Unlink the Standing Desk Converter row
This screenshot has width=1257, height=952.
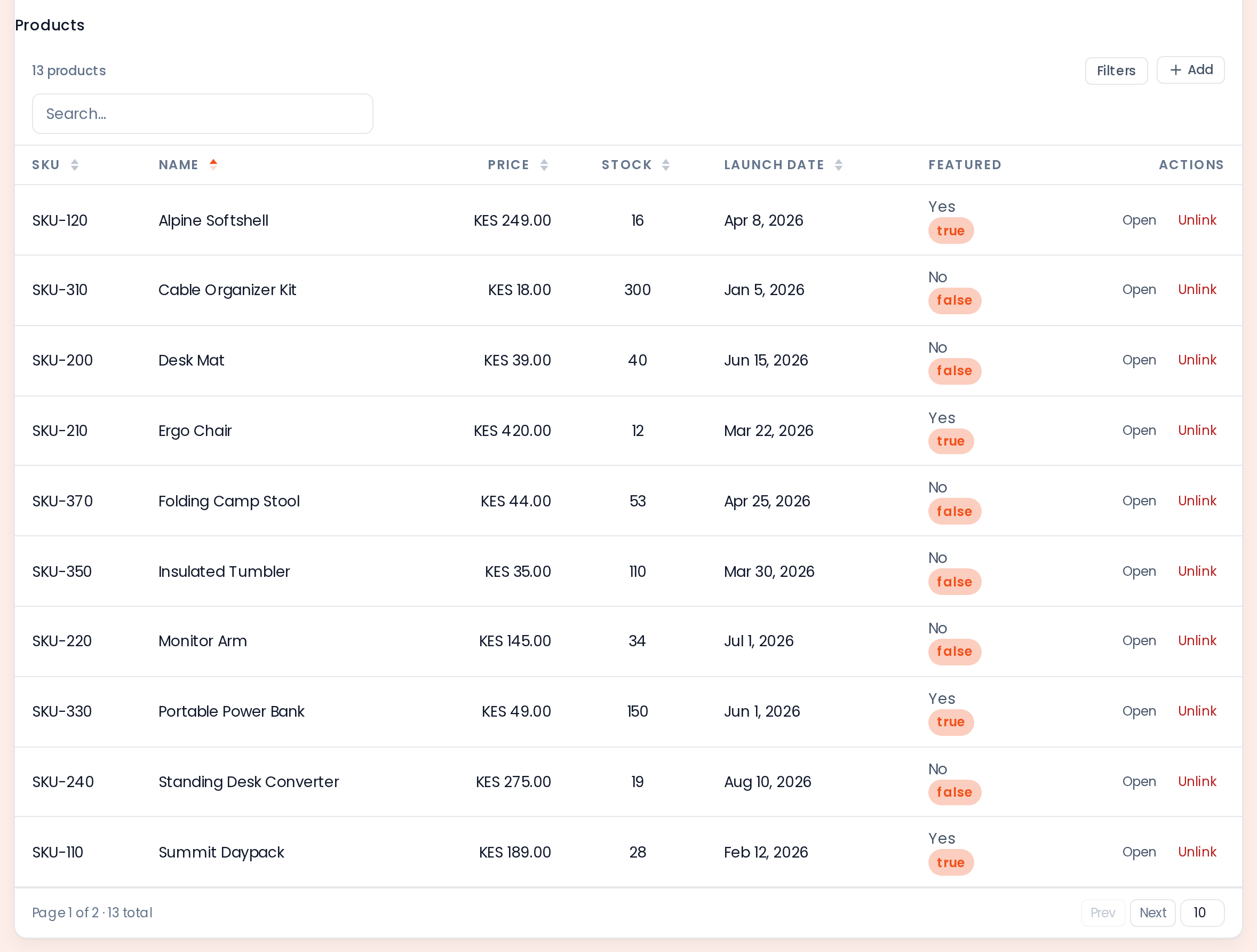pos(1197,781)
